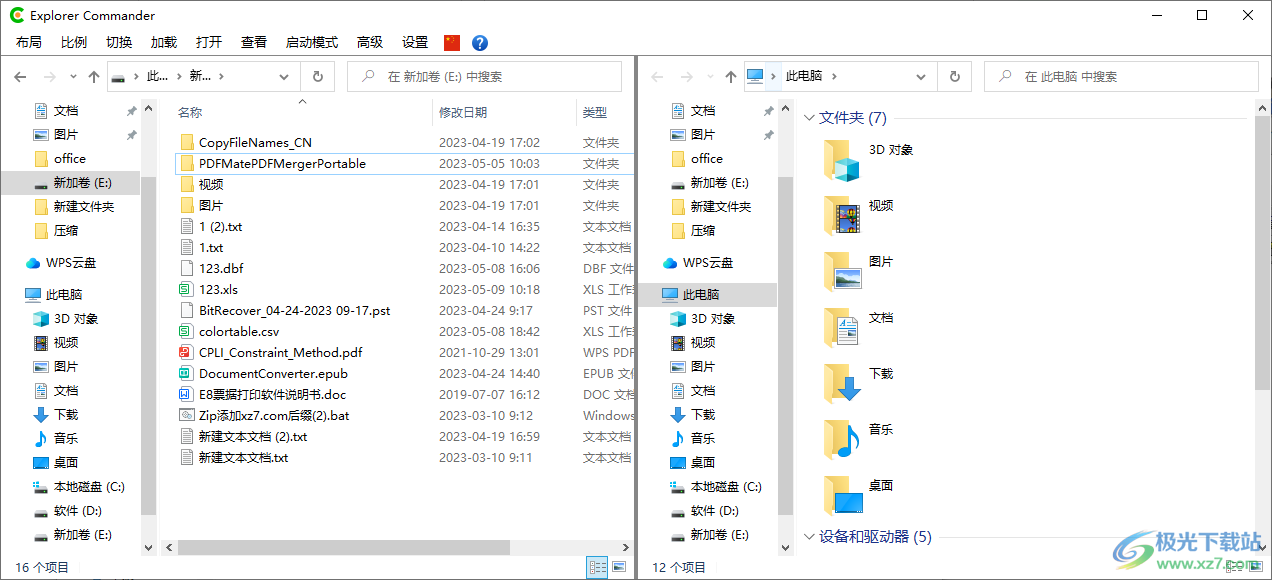The height and width of the screenshot is (580, 1272).
Task: Open the 高级 menu
Action: click(369, 42)
